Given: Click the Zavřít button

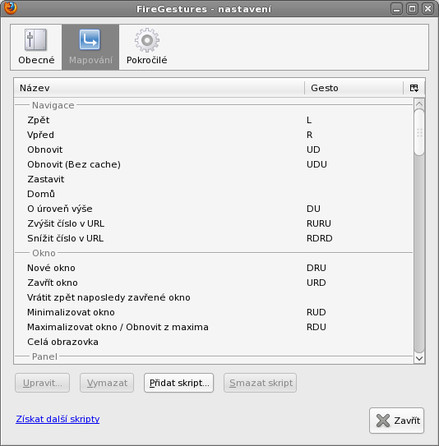Looking at the screenshot, I should click(x=397, y=420).
